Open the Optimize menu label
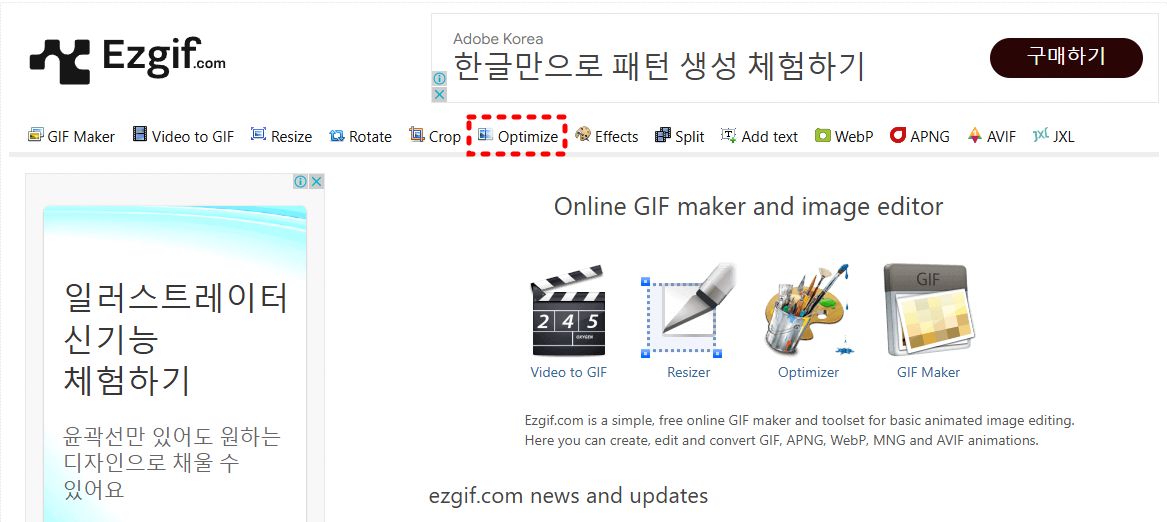Viewport: 1167px width, 522px height. coord(528,137)
